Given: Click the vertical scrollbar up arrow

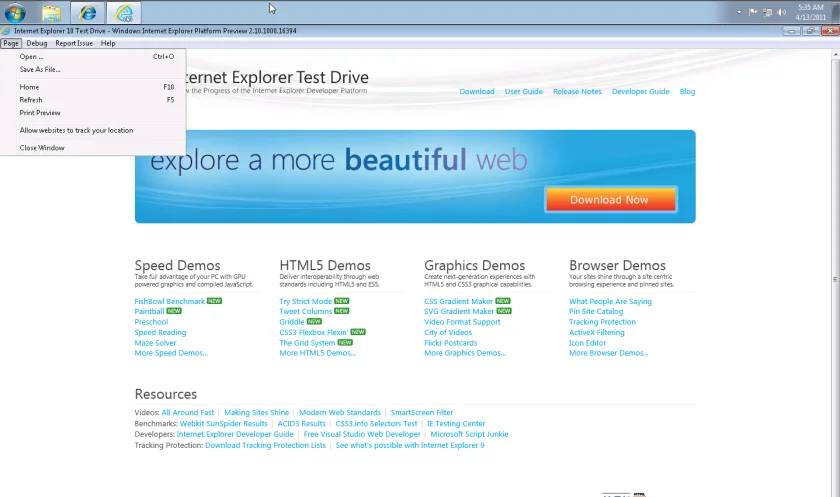Looking at the screenshot, I should tap(835, 55).
